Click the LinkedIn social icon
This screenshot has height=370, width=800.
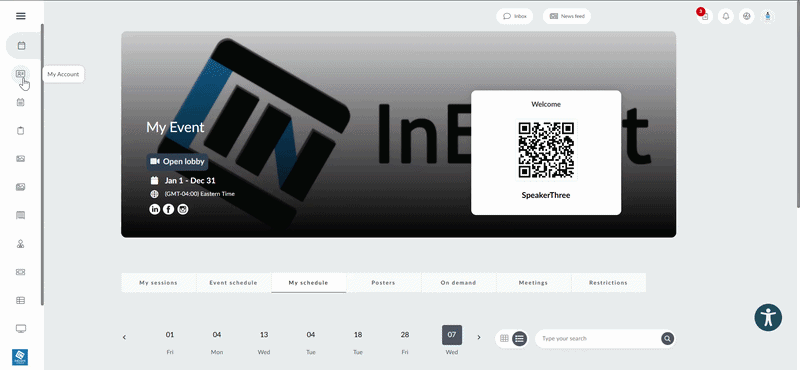click(x=155, y=209)
